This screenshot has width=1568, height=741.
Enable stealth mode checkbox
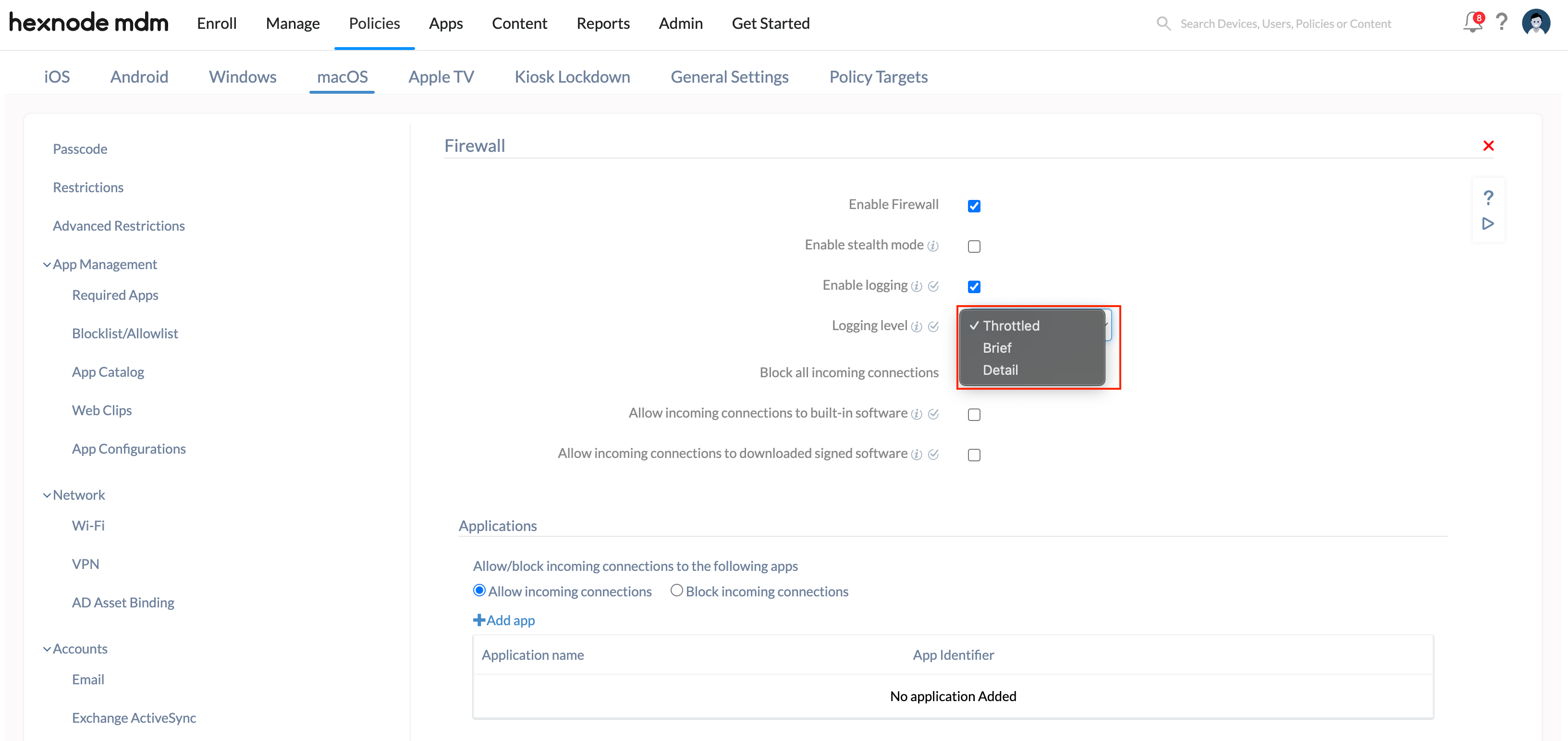974,246
